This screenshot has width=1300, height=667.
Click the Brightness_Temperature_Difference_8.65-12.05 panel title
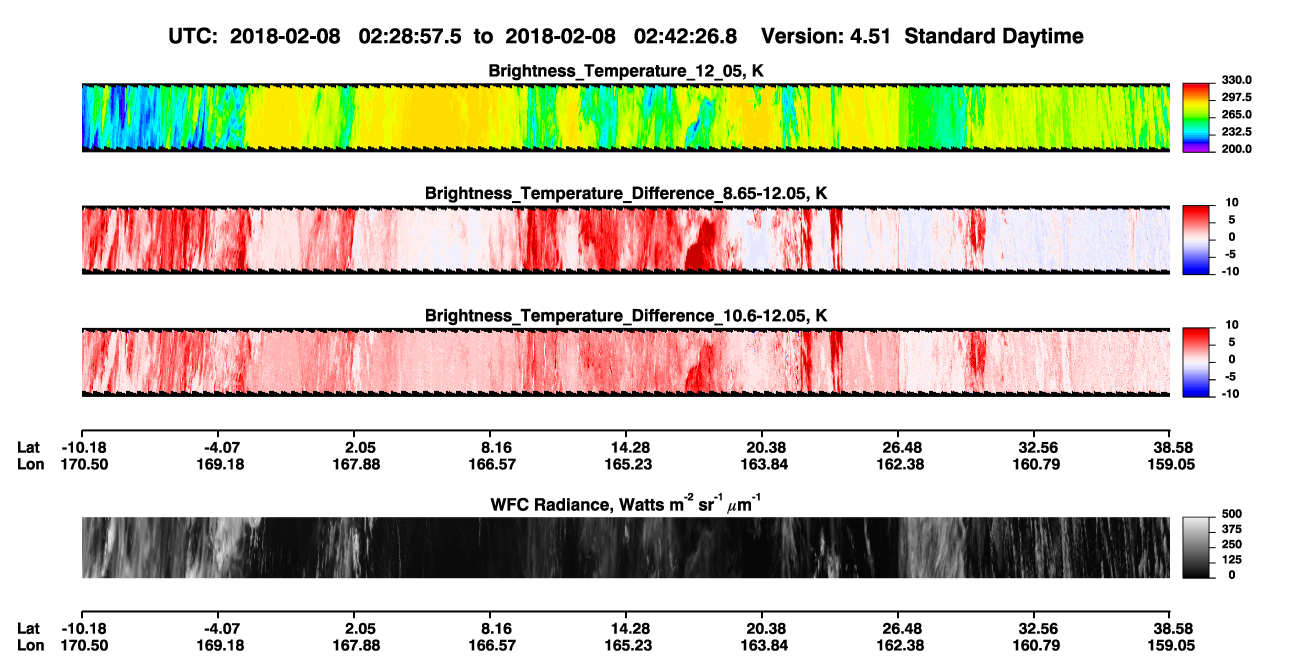pos(626,193)
